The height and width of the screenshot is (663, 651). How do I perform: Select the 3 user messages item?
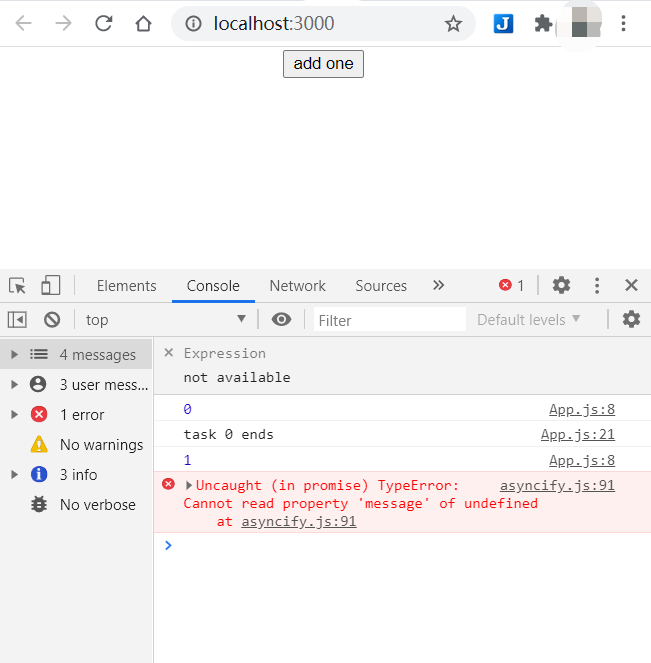[76, 384]
